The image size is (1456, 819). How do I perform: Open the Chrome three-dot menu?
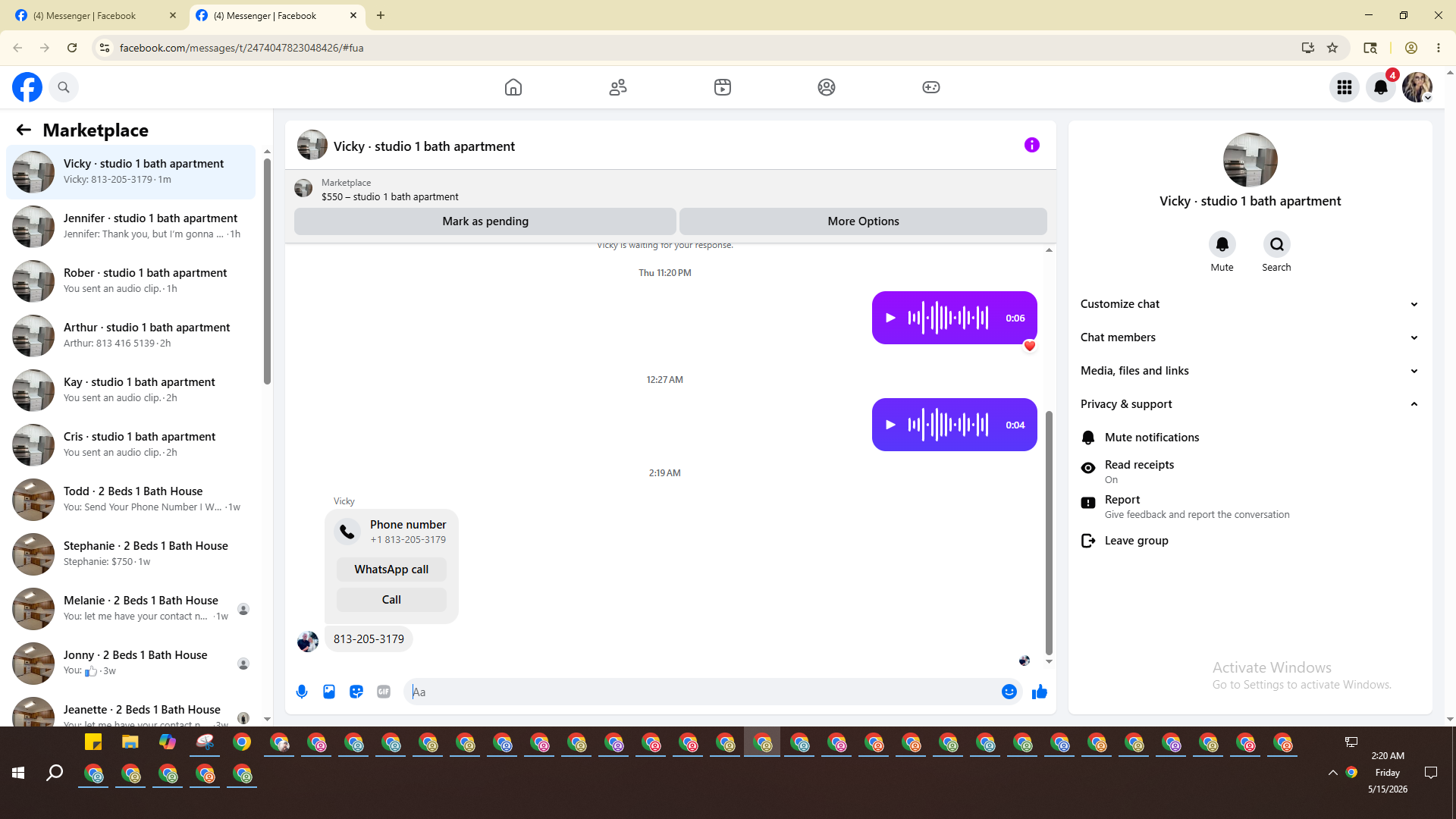pyautogui.click(x=1439, y=48)
